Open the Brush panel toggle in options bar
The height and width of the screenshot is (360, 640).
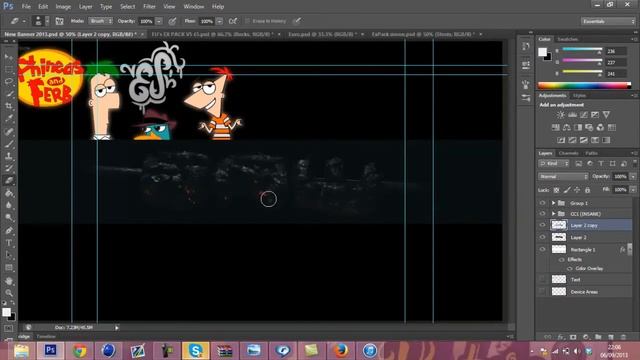[60, 21]
